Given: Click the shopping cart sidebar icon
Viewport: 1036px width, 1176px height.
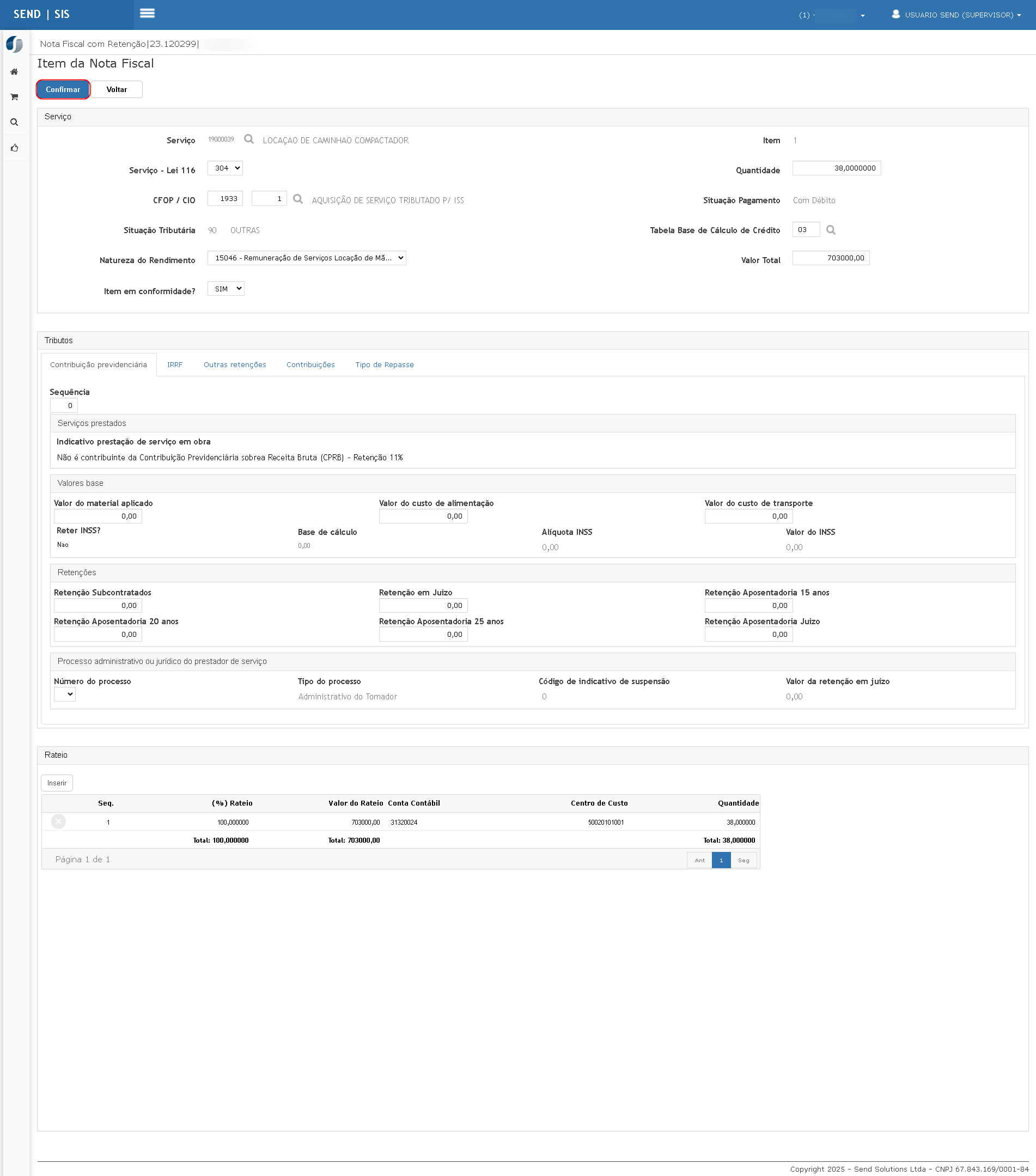Looking at the screenshot, I should point(14,98).
